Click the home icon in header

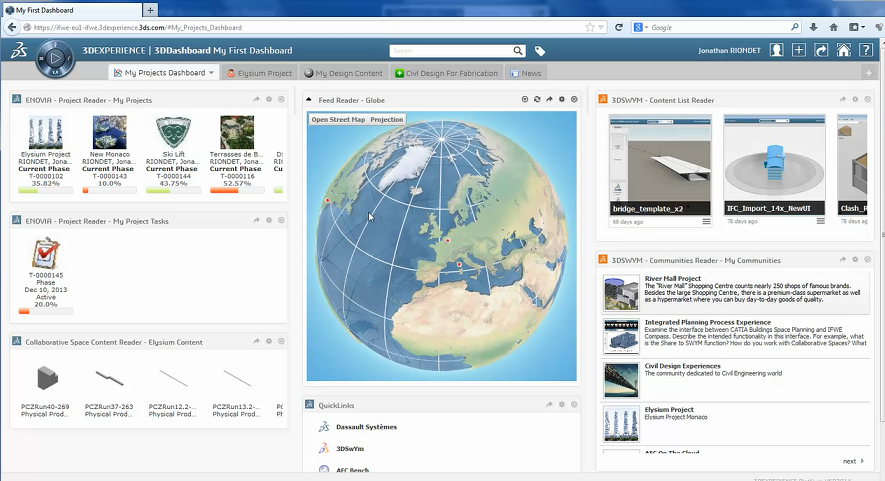pyautogui.click(x=843, y=50)
